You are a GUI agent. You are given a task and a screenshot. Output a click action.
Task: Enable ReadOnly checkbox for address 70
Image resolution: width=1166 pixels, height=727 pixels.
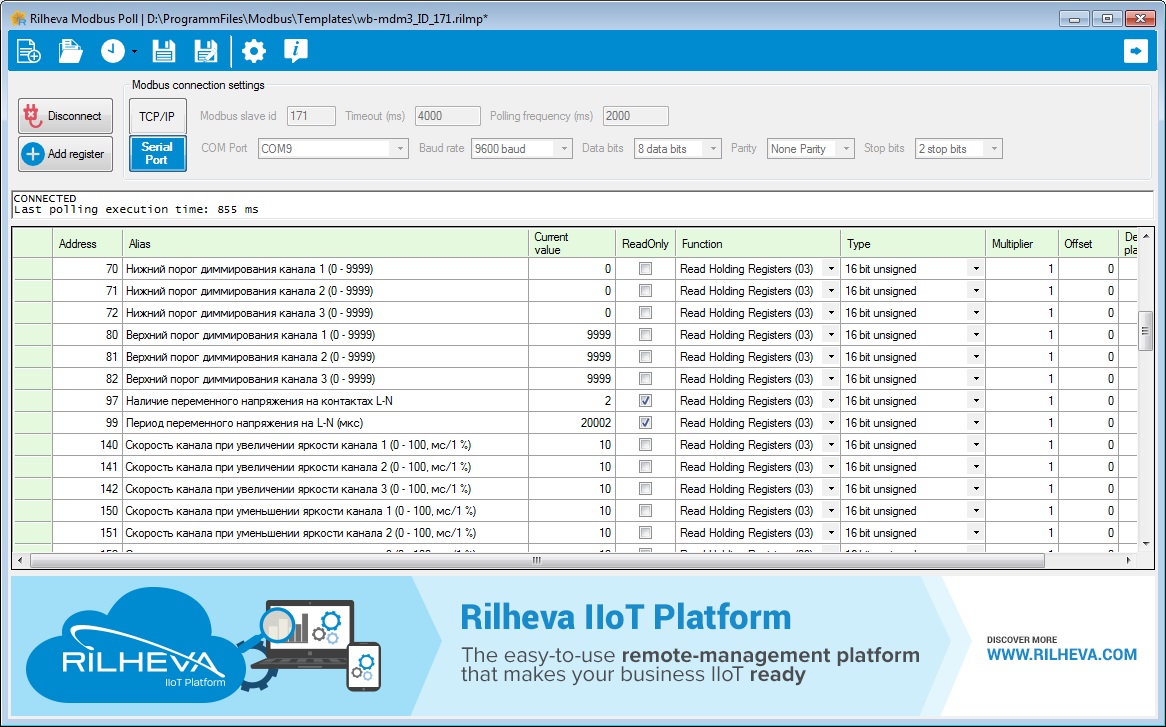pos(645,269)
